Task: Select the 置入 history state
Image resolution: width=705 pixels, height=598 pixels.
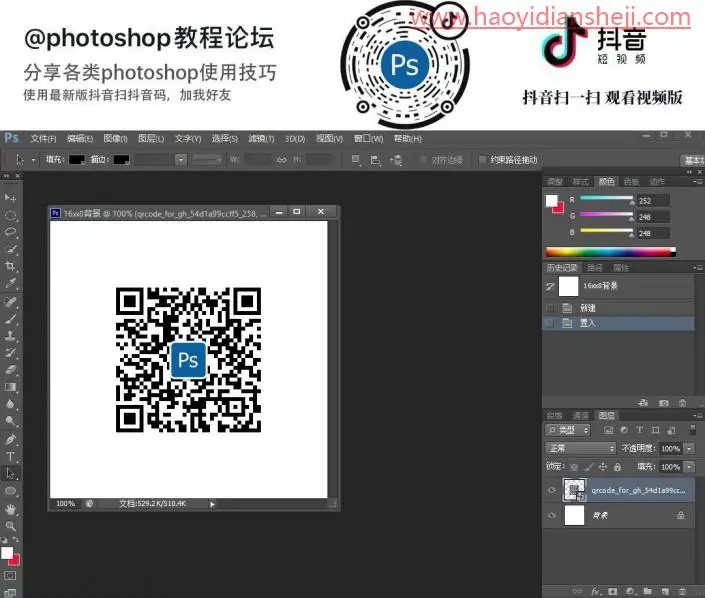Action: pyautogui.click(x=619, y=323)
